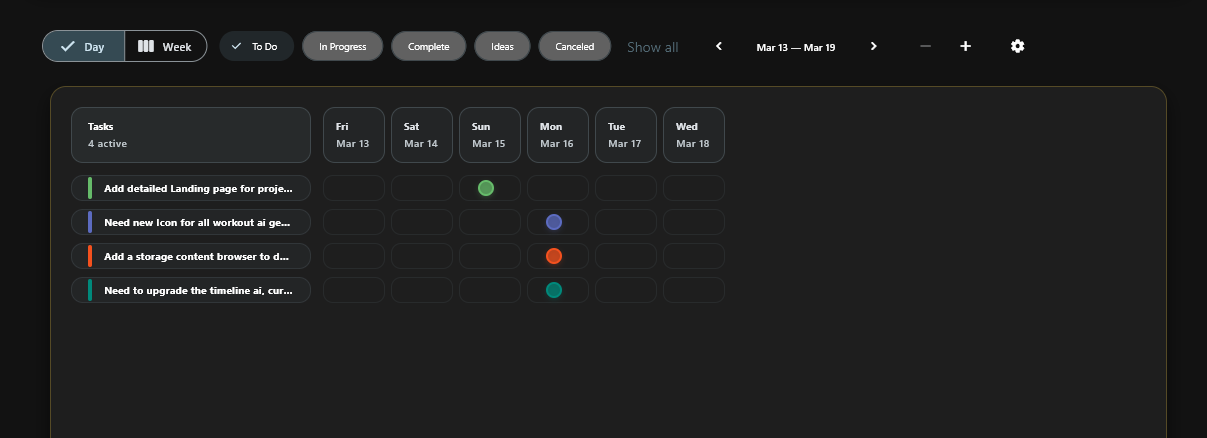Open task Add a storage content browser

pyautogui.click(x=191, y=256)
